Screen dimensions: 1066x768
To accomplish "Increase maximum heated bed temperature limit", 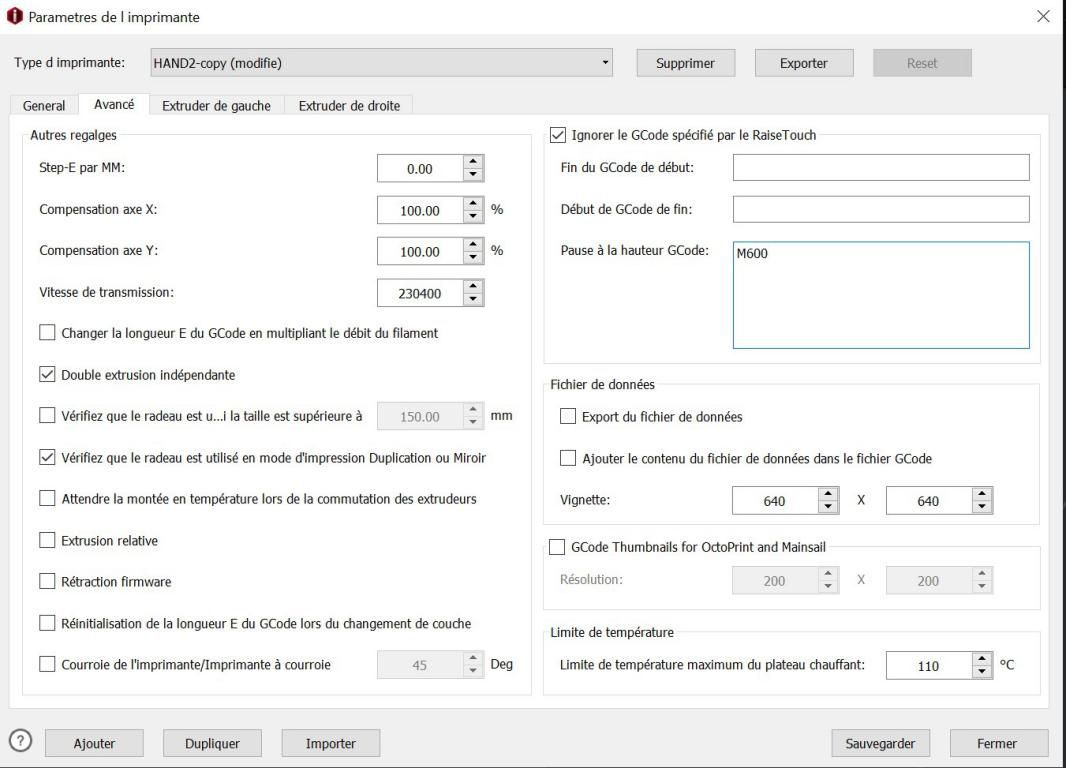I will [982, 659].
